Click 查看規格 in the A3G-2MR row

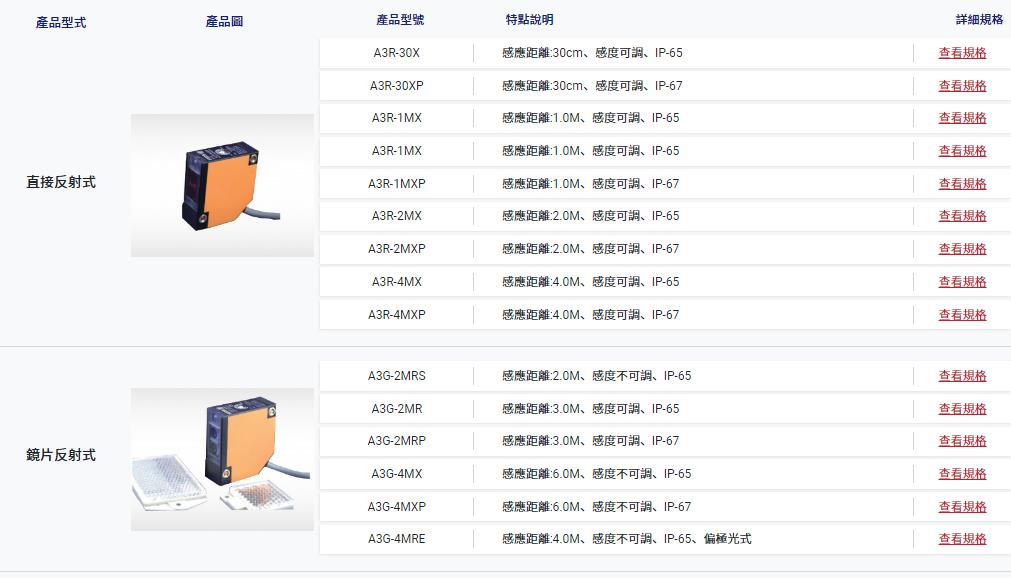click(962, 409)
